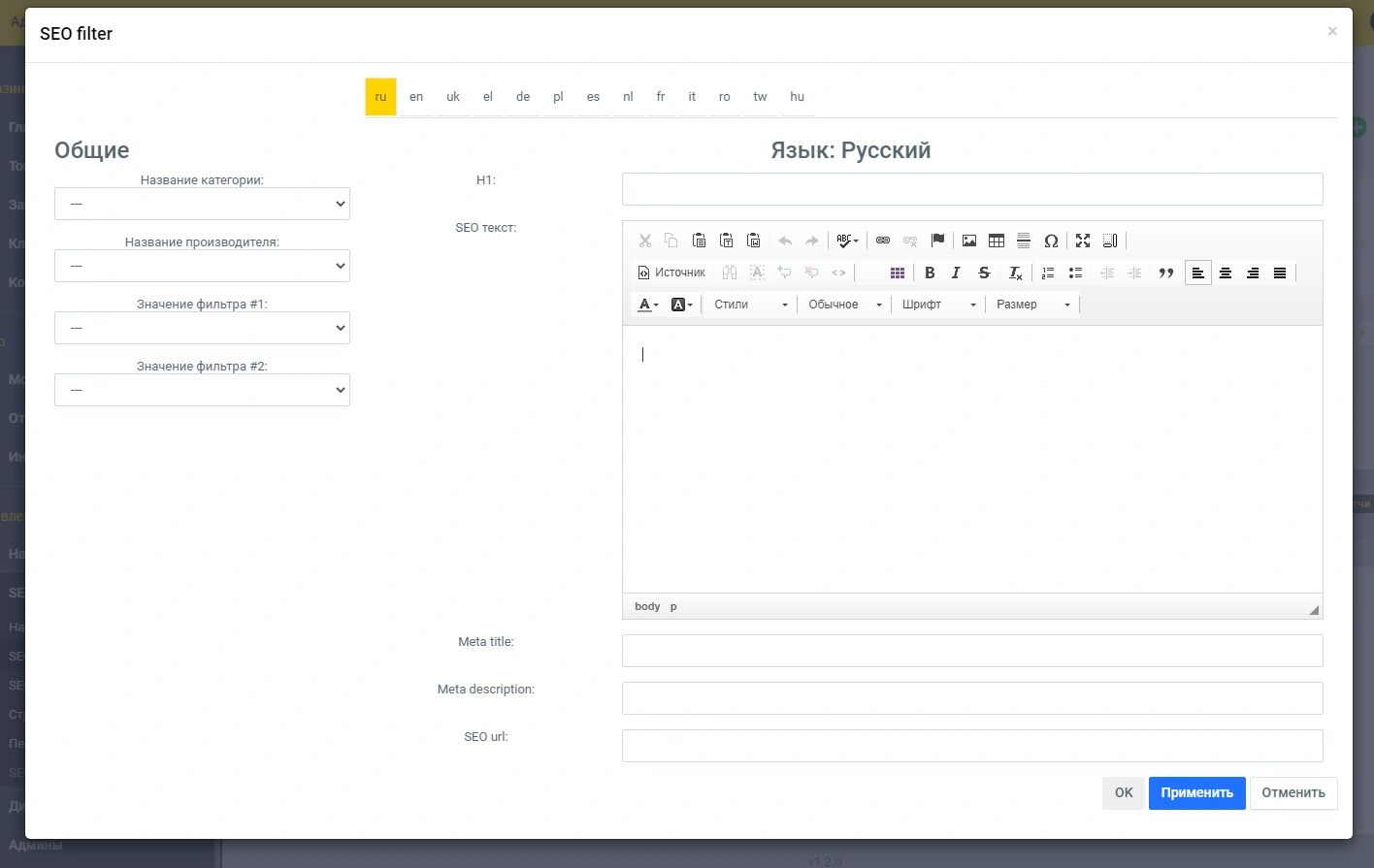Screen dimensions: 1374x868
Task: Open the Стили styles dropdown
Action: (x=750, y=305)
